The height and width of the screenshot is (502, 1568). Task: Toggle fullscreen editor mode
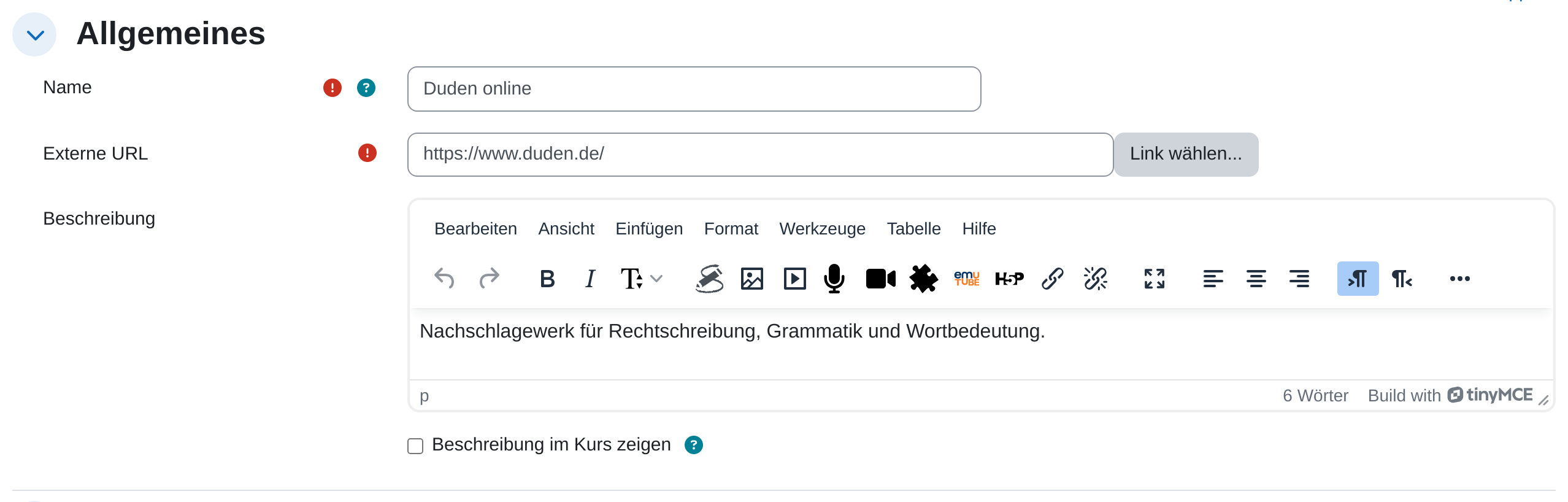point(1155,279)
